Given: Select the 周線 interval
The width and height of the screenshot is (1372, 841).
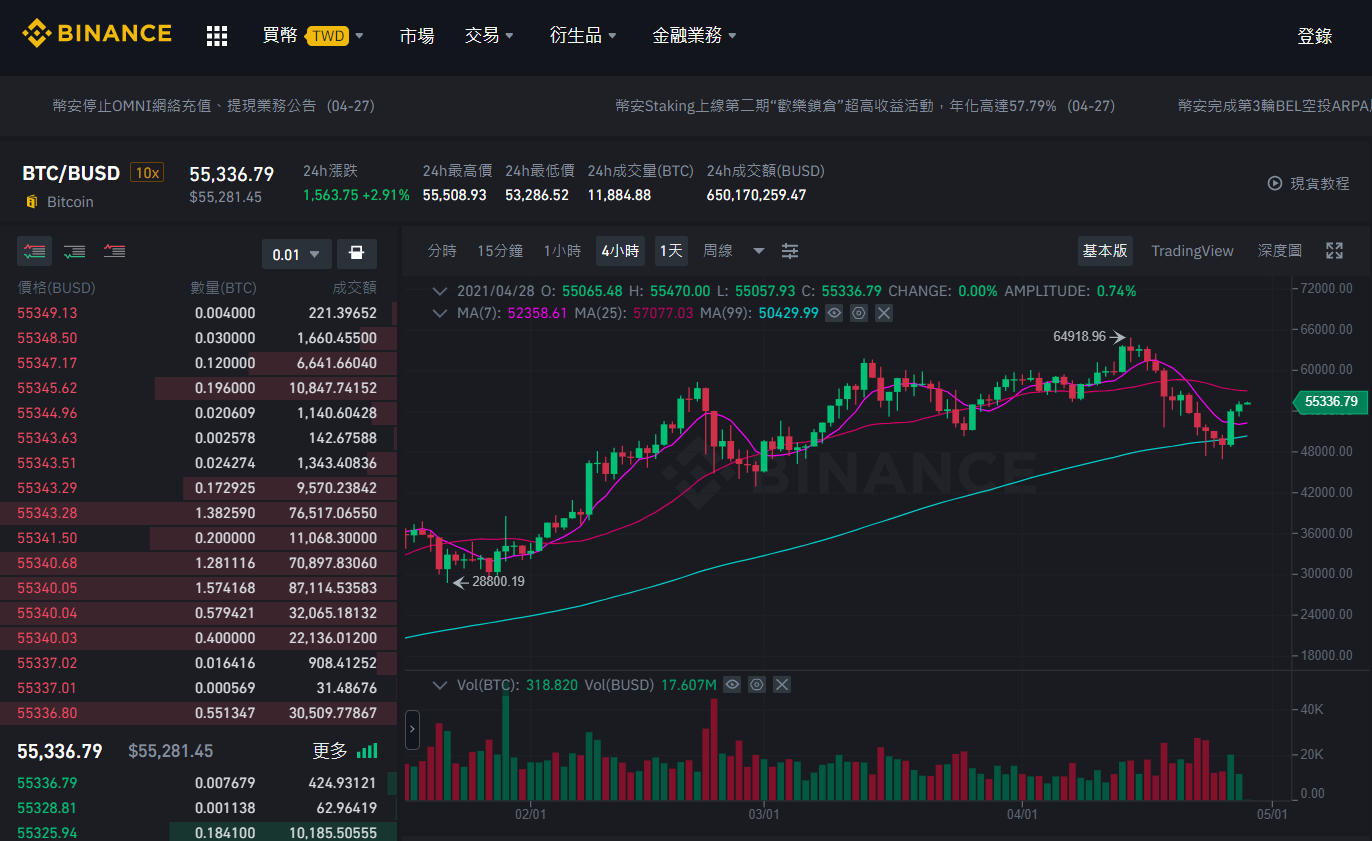Looking at the screenshot, I should point(718,251).
